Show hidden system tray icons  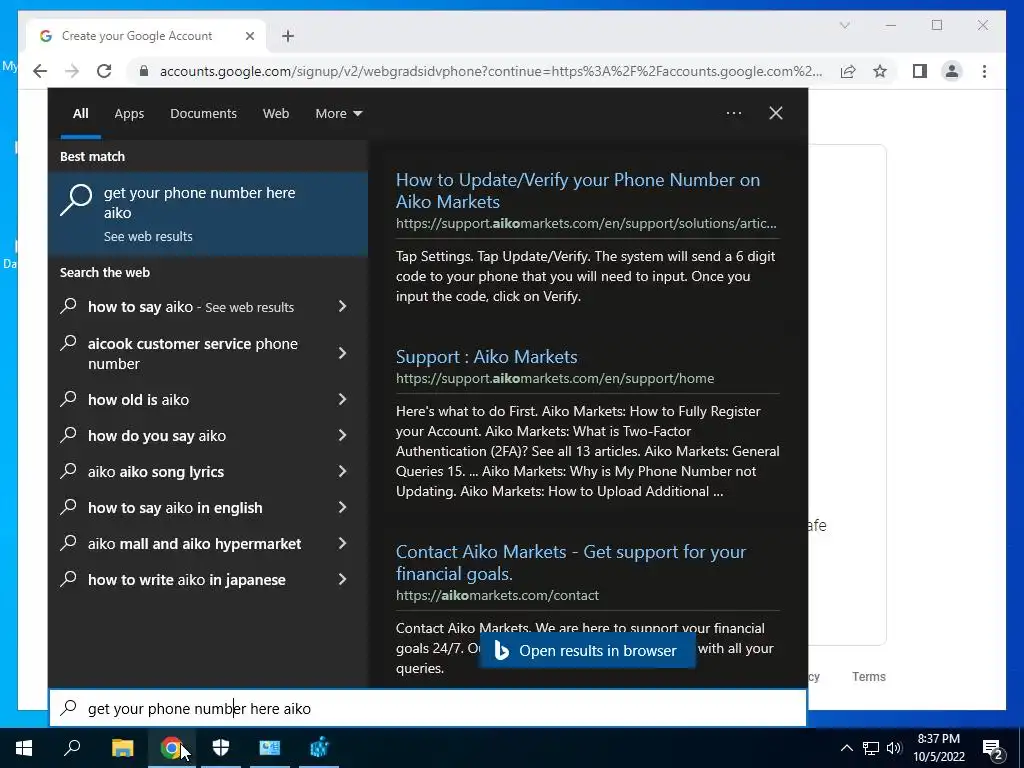[x=846, y=748]
